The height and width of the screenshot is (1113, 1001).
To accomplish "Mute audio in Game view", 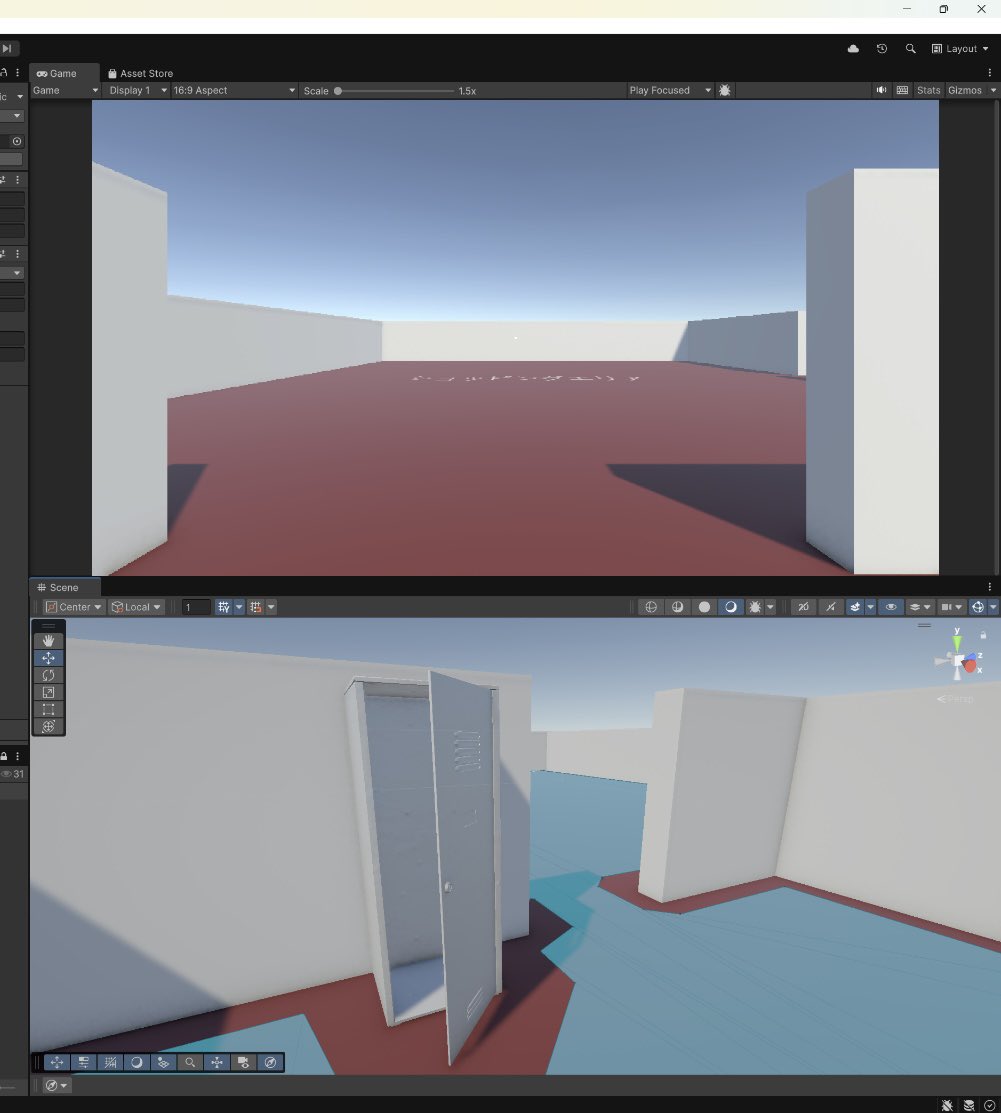I will tap(881, 90).
